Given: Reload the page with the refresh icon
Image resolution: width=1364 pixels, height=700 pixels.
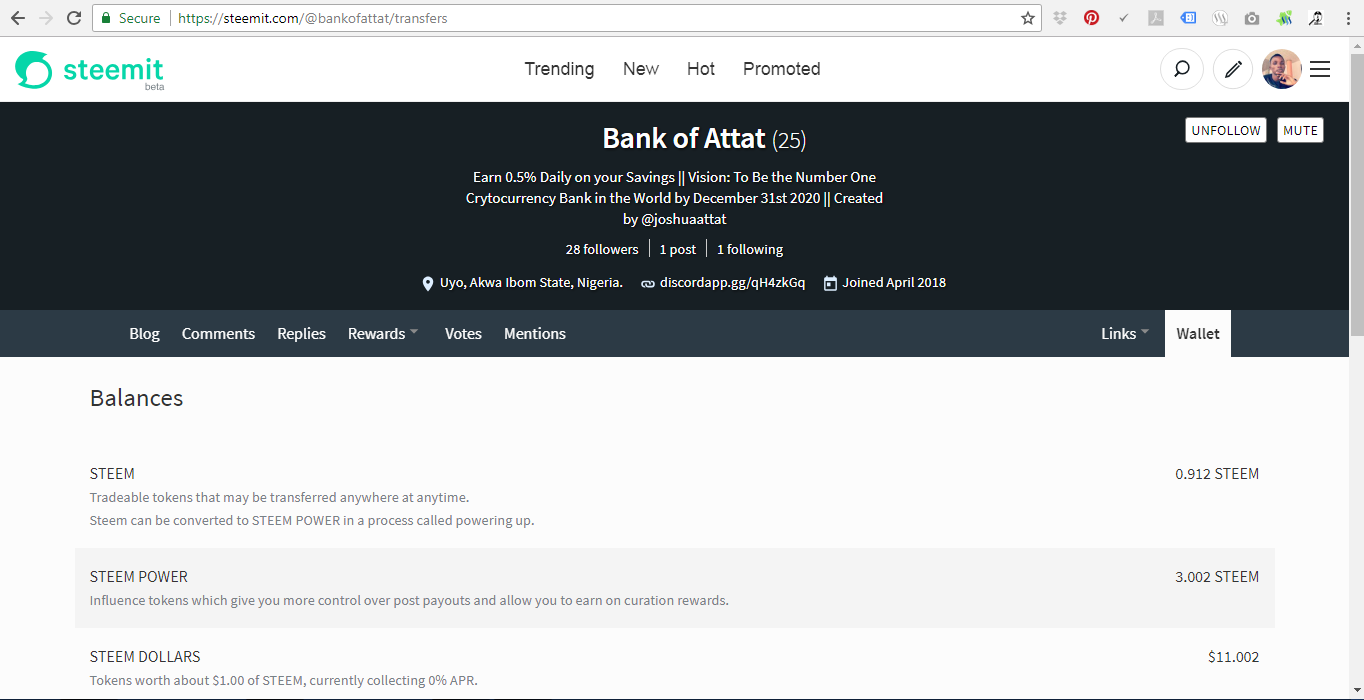Looking at the screenshot, I should coord(74,18).
